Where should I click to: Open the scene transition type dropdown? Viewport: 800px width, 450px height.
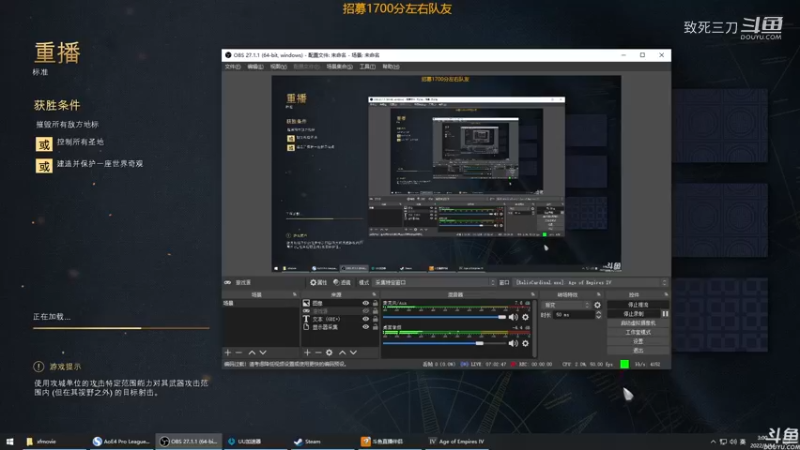pos(566,305)
